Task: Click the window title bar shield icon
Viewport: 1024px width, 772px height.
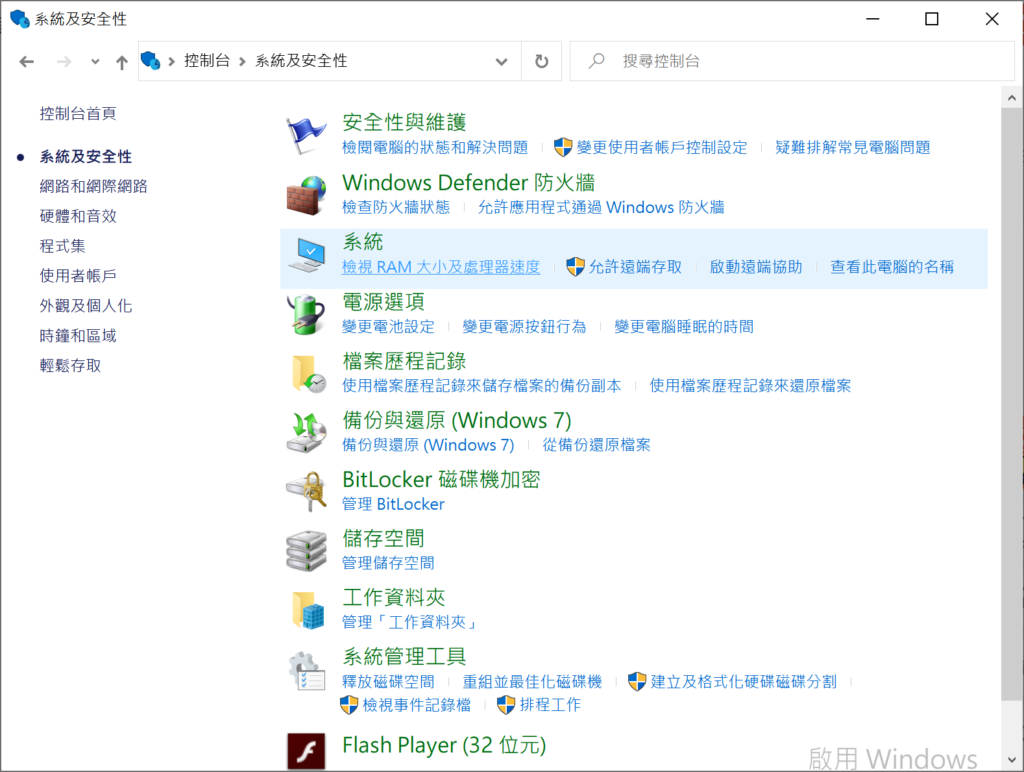Action: pos(20,19)
